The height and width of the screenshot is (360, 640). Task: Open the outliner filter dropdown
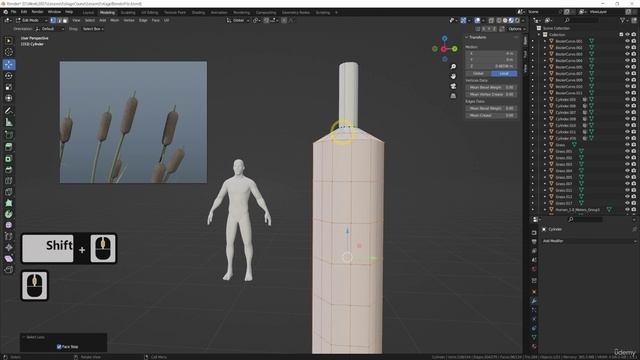click(x=624, y=20)
